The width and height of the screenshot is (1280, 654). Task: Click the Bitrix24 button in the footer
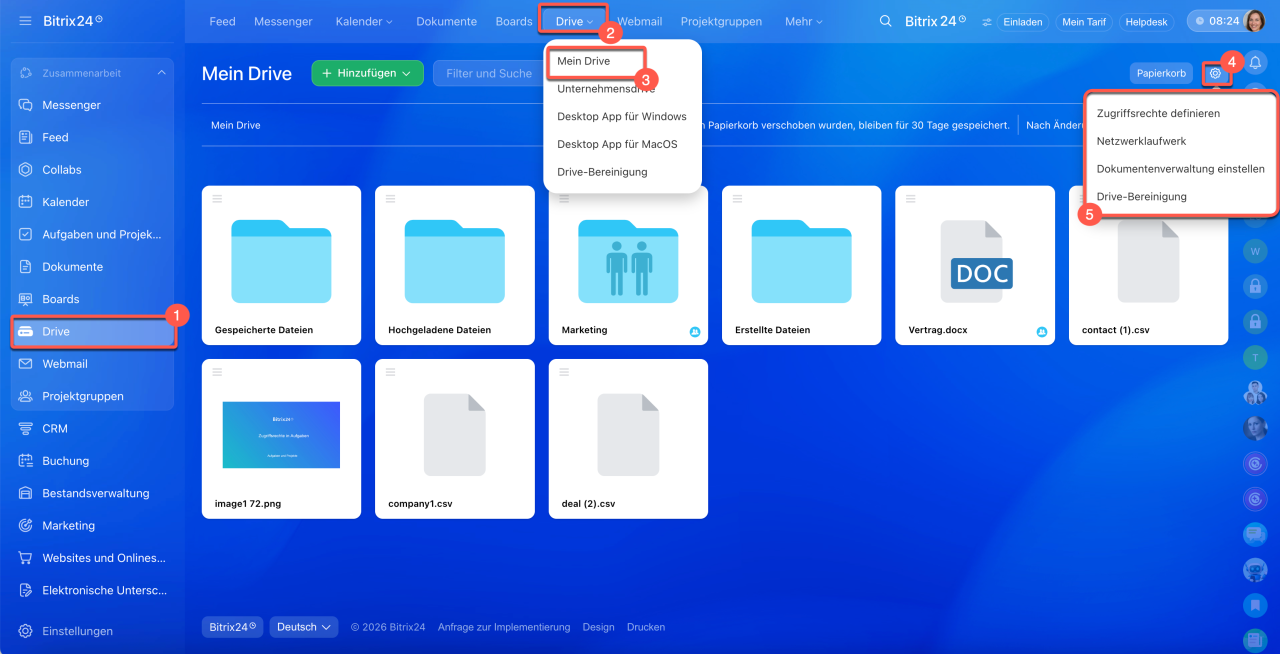point(232,627)
